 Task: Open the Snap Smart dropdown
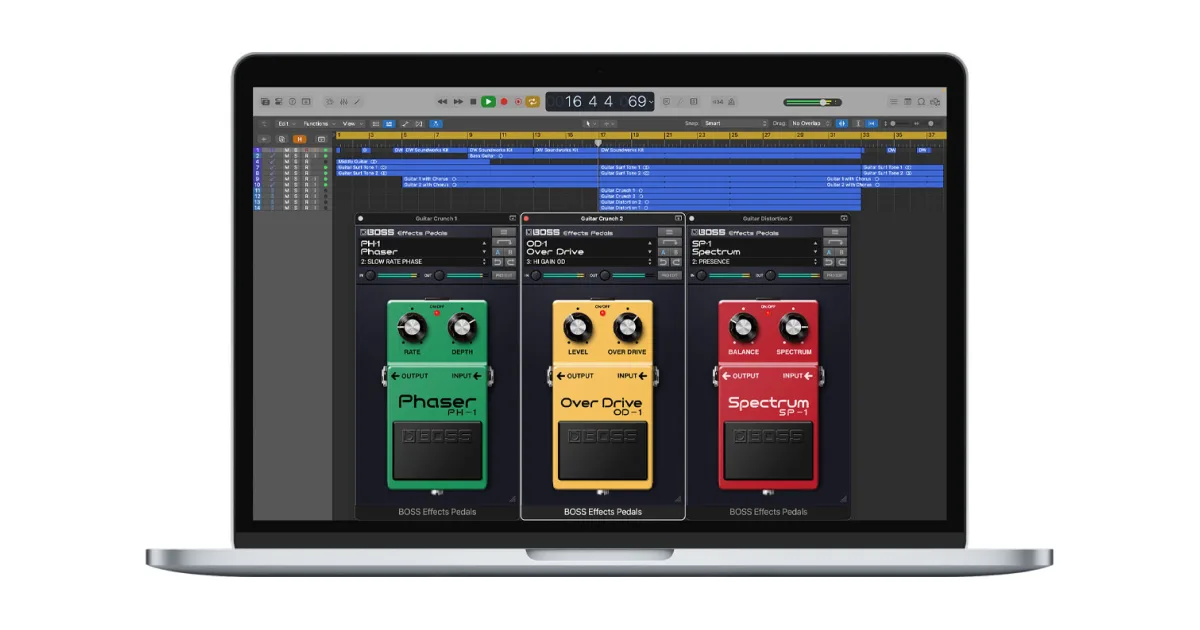735,124
